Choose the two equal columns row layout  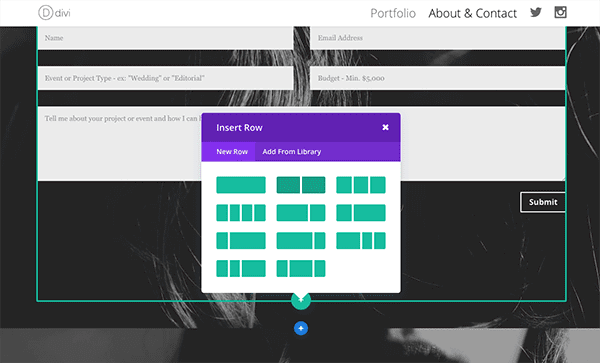(301, 185)
